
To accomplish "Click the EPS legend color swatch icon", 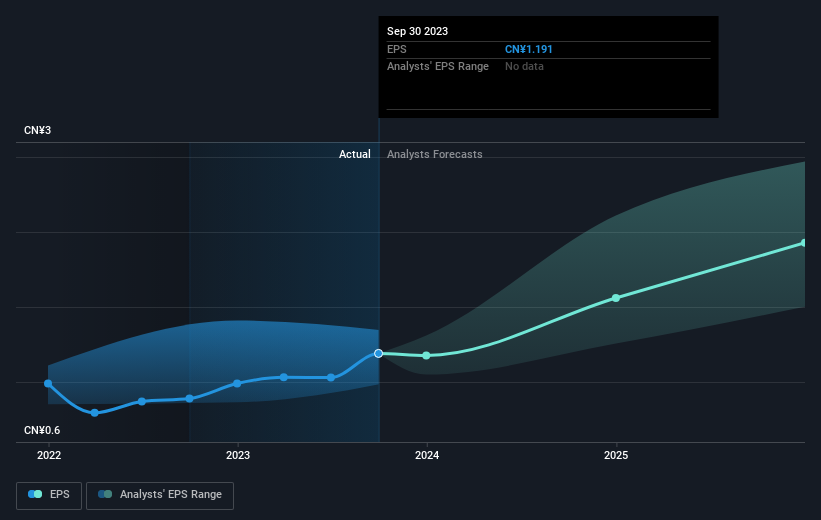I will 35,494.
